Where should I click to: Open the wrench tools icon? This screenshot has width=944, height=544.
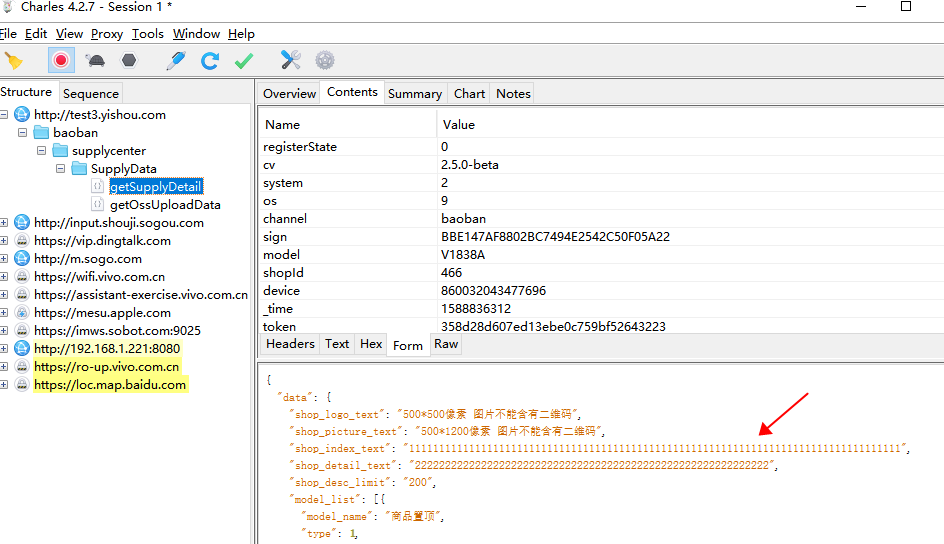point(290,60)
